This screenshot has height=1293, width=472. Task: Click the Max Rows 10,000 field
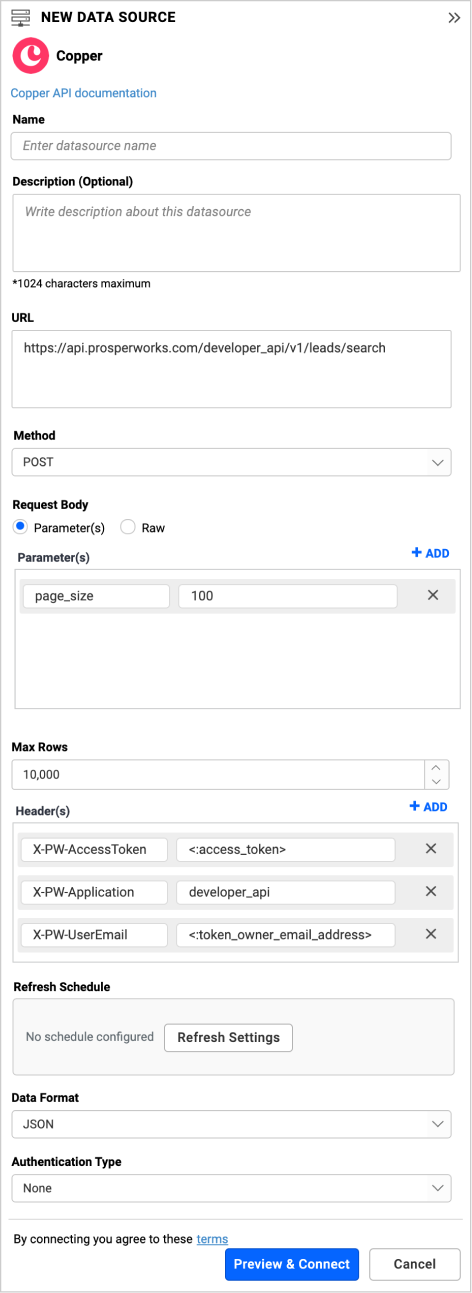(x=218, y=774)
